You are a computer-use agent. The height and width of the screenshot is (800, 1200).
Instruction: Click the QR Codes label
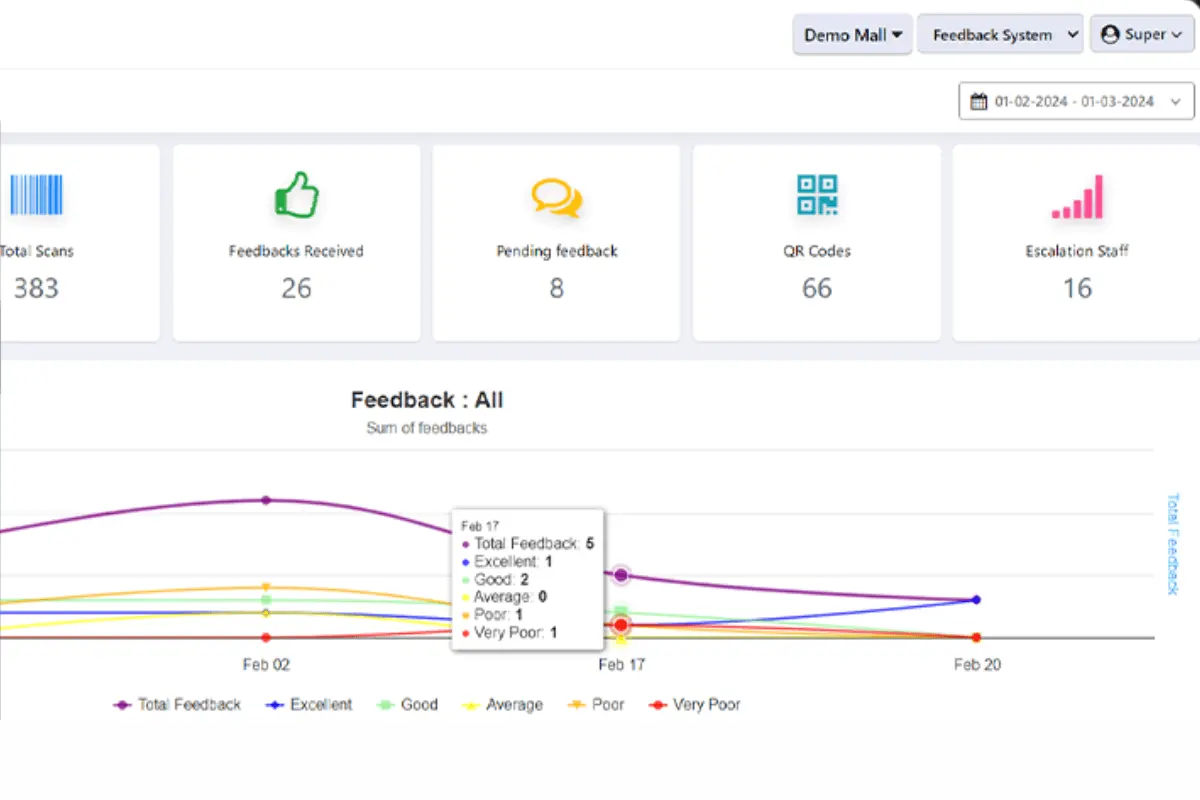point(817,251)
